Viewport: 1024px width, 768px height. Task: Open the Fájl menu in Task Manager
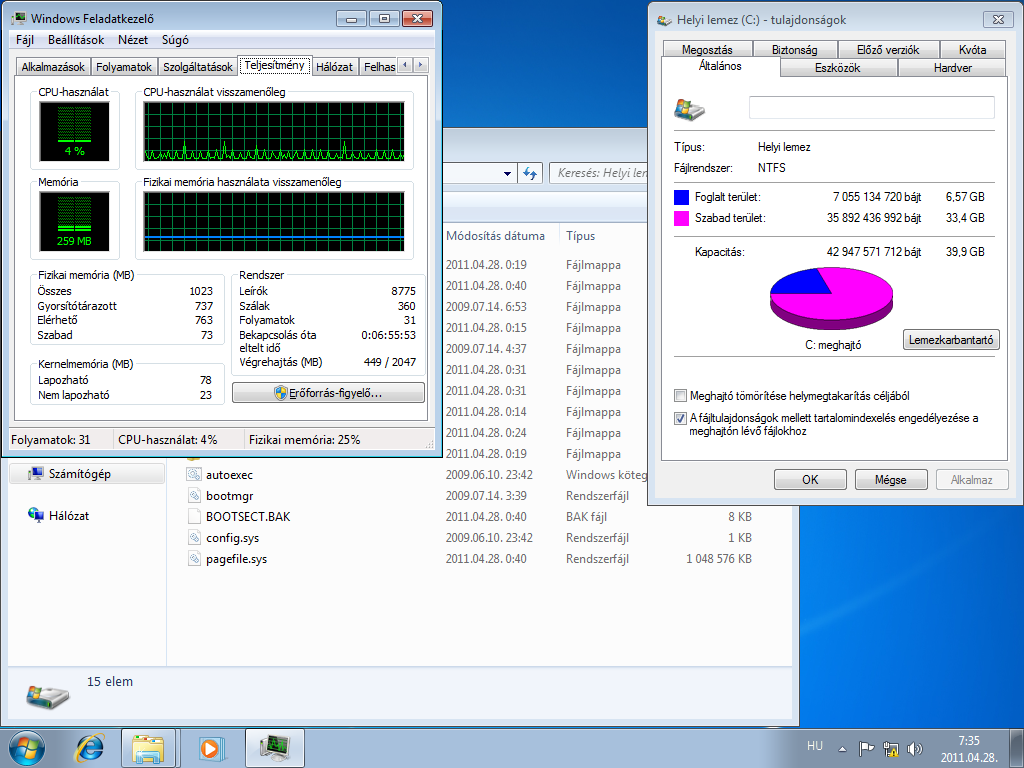25,40
